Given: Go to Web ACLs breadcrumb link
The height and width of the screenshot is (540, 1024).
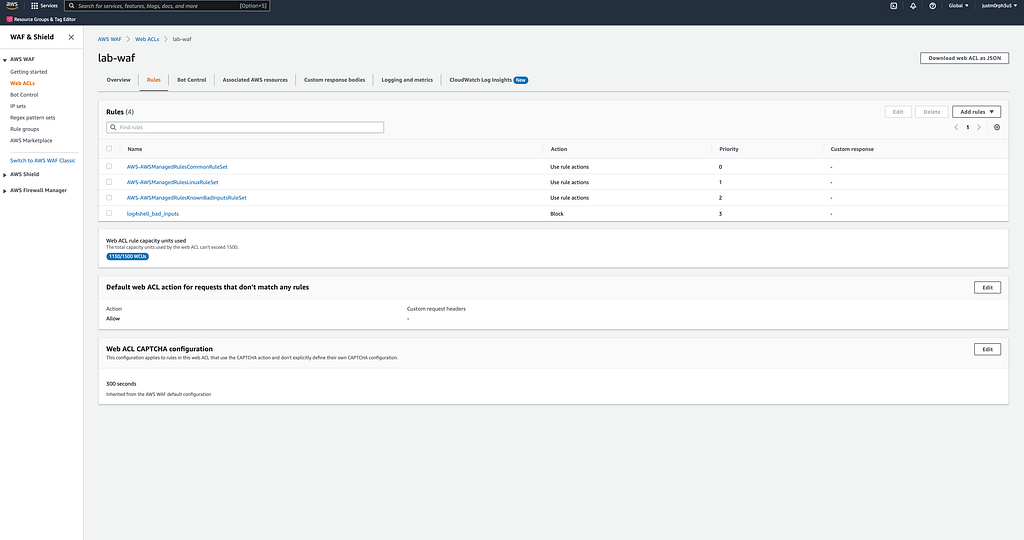Looking at the screenshot, I should click(x=147, y=39).
